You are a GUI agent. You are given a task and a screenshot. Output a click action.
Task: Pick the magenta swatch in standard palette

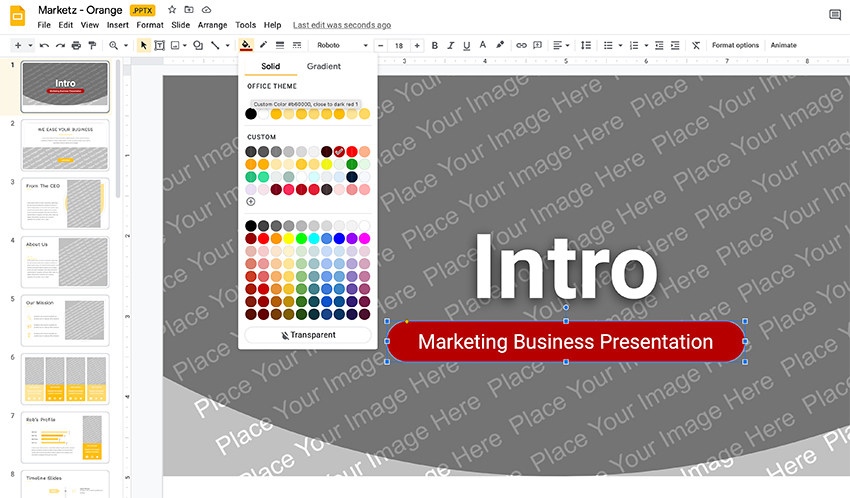pos(364,238)
